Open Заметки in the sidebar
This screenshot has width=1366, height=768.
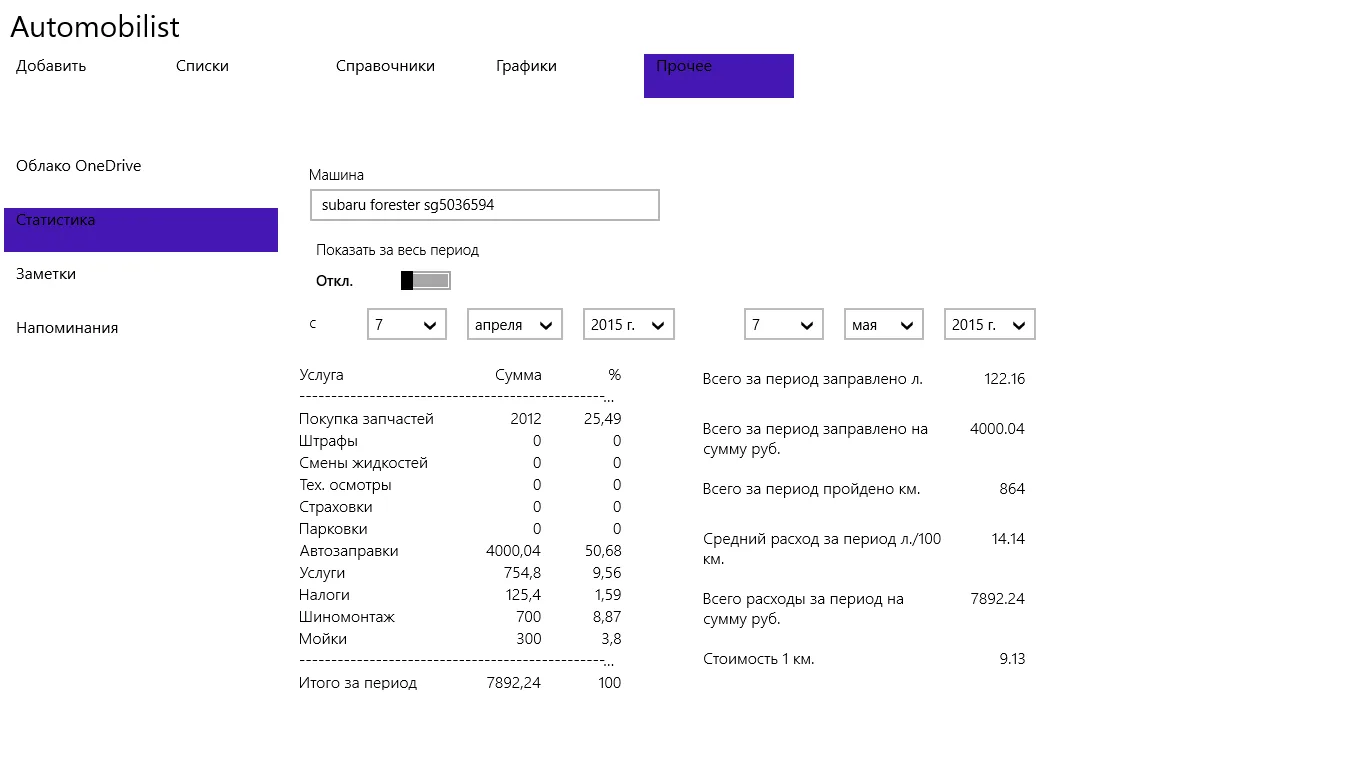point(46,274)
